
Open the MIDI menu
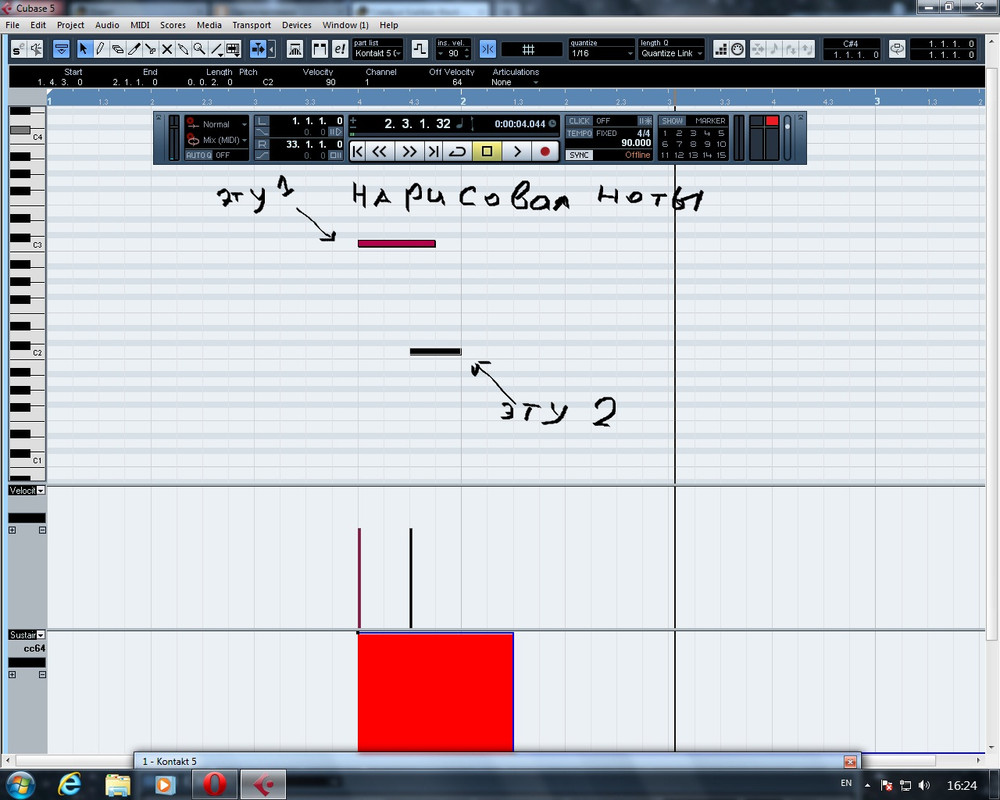(x=140, y=25)
